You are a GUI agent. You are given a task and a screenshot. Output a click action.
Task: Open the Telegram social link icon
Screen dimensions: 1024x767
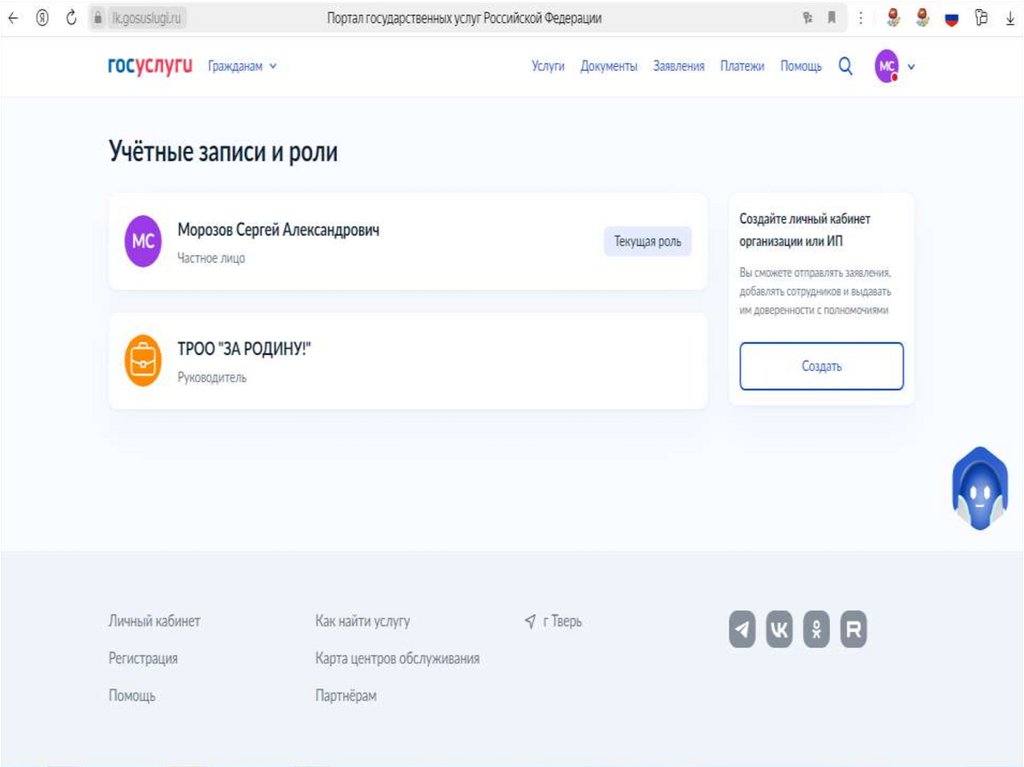pyautogui.click(x=742, y=629)
